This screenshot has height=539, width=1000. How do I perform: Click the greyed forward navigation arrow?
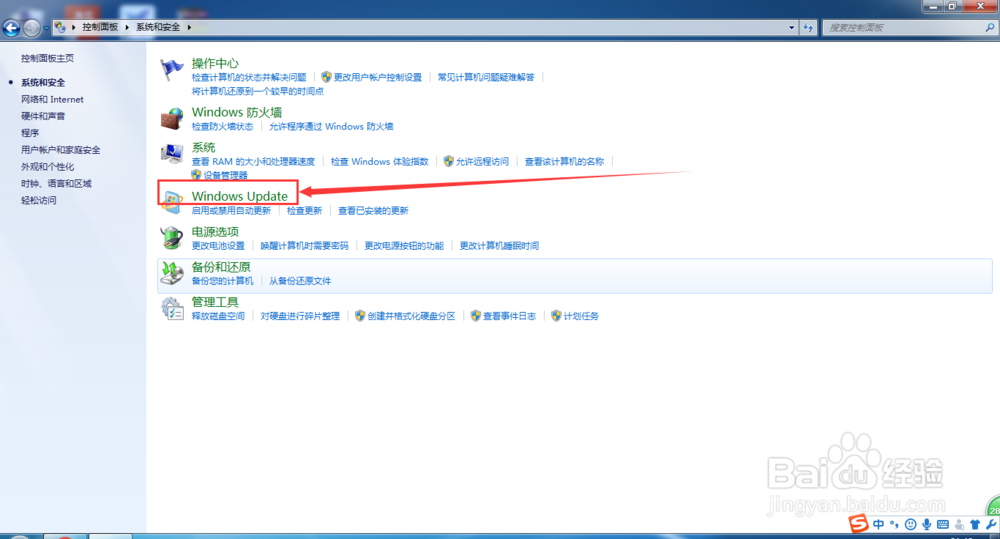pyautogui.click(x=31, y=28)
